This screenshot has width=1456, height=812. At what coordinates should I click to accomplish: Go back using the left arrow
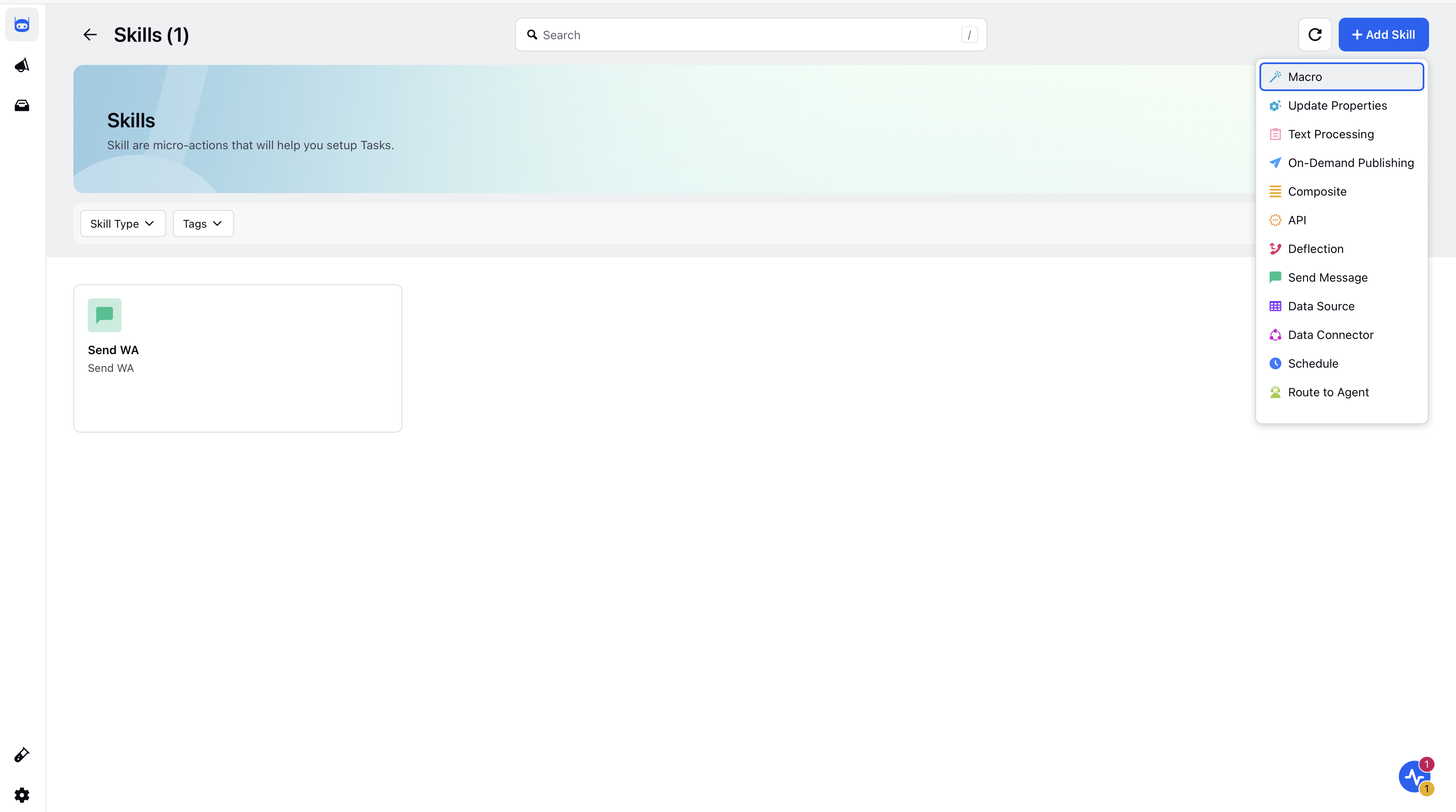coord(90,35)
